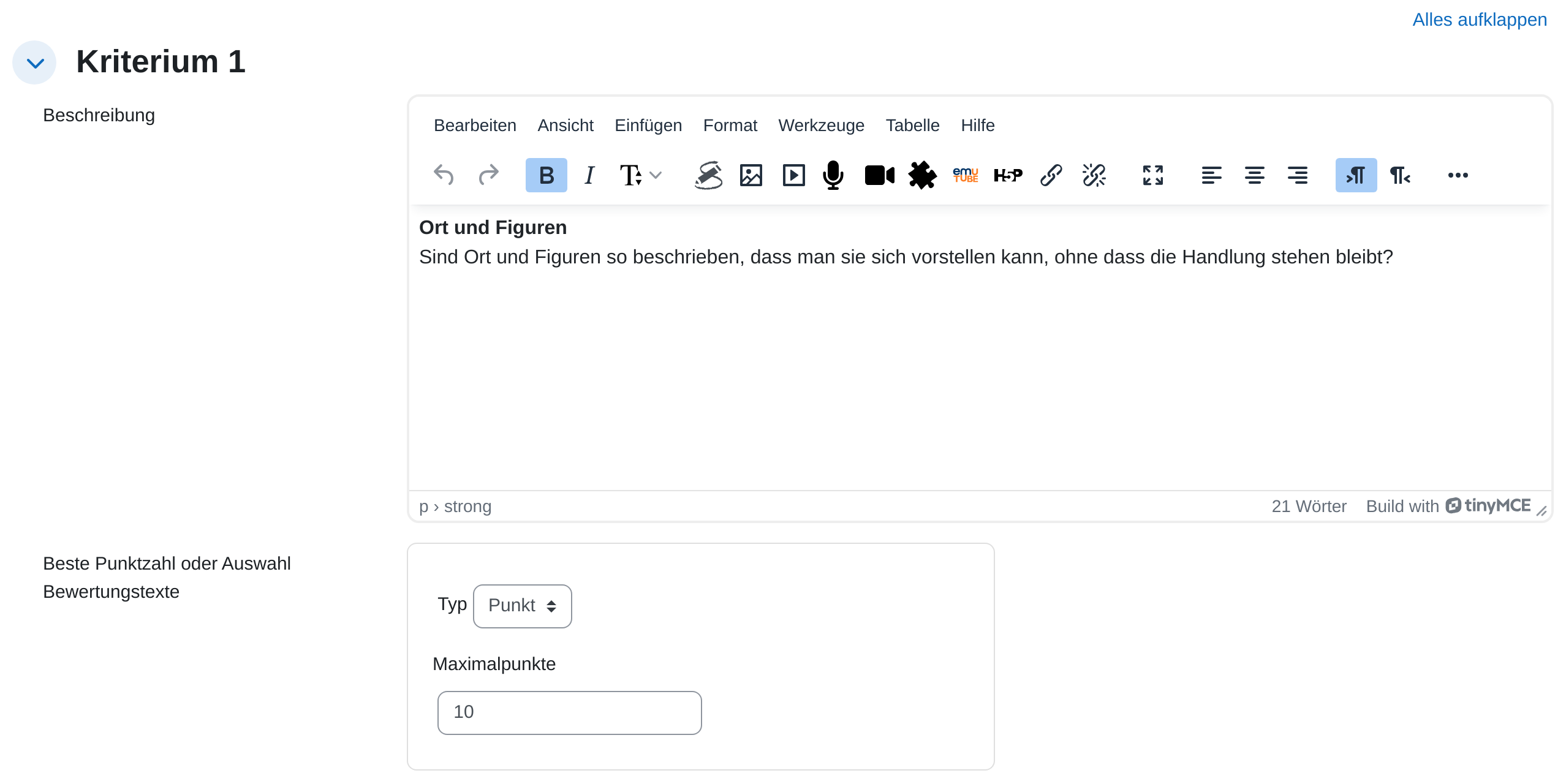Viewport: 1566px width, 784px height.
Task: Toggle italic formatting
Action: (589, 175)
